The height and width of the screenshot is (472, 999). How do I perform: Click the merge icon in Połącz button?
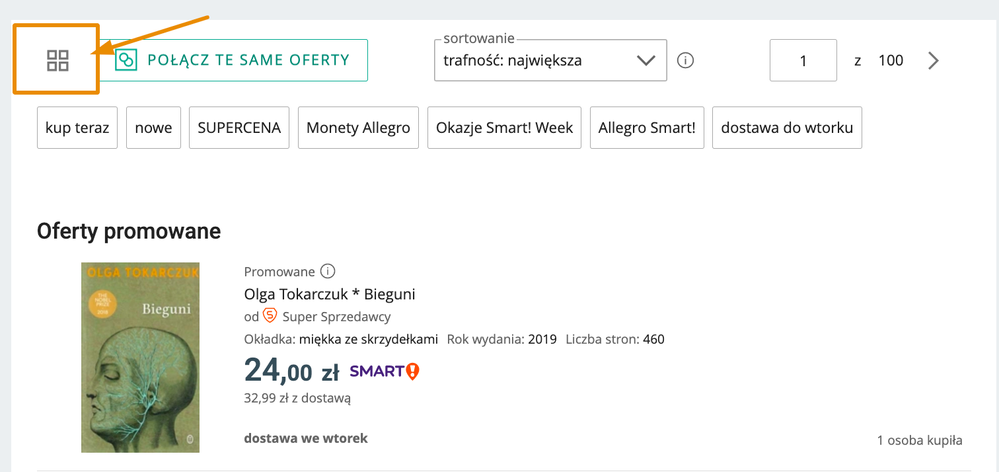click(126, 60)
